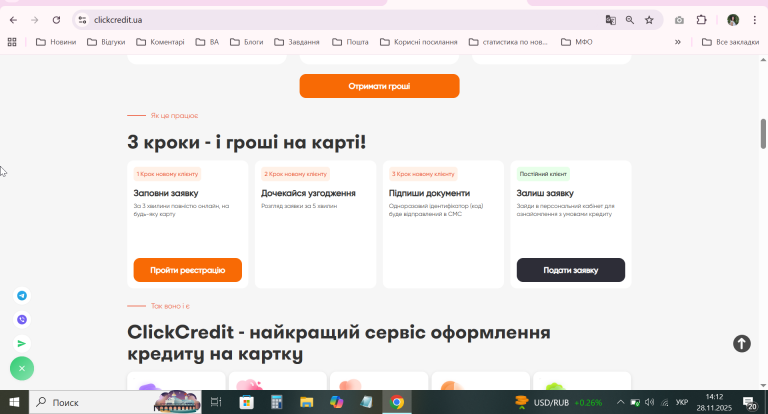This screenshot has height=414, width=768.
Task: Click the Пройти реєстрацію button
Action: tap(188, 270)
